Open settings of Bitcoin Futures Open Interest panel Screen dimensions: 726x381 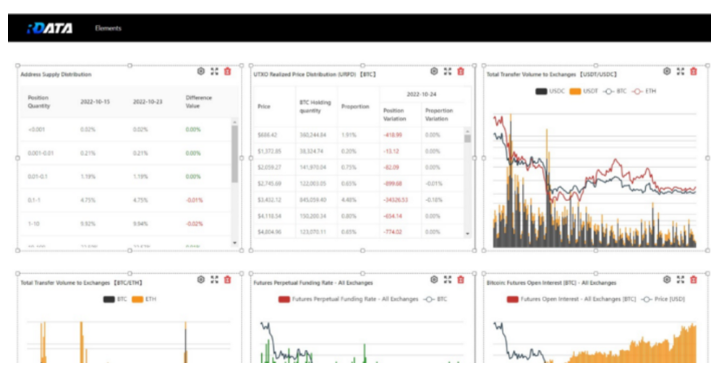pyautogui.click(x=667, y=280)
